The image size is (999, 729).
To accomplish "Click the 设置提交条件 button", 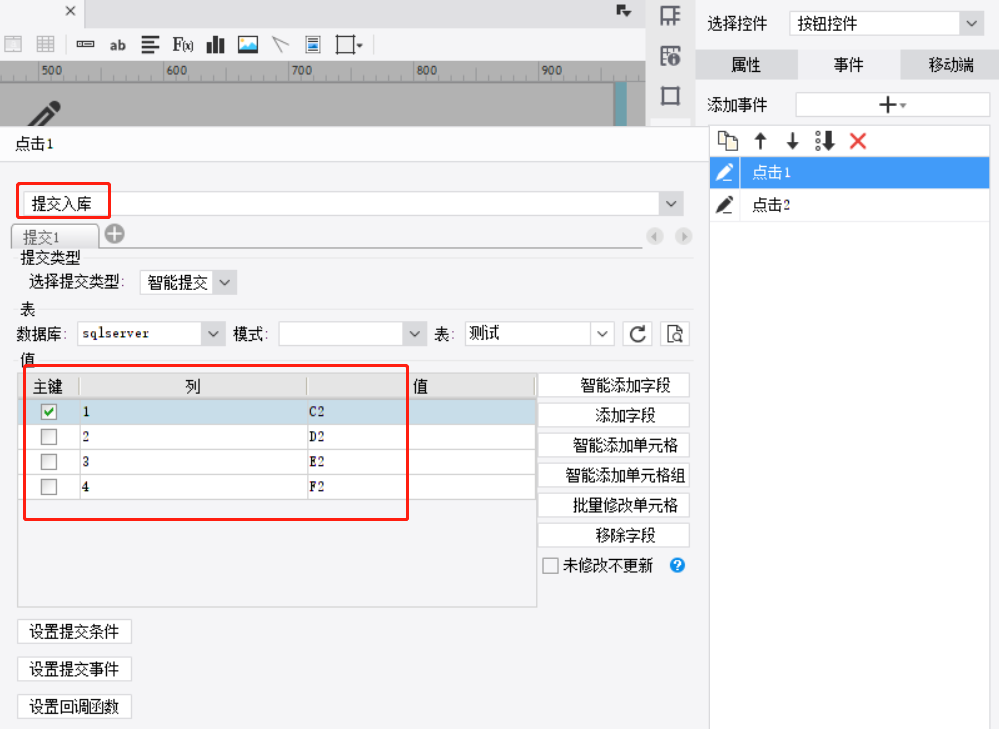I will click(74, 632).
